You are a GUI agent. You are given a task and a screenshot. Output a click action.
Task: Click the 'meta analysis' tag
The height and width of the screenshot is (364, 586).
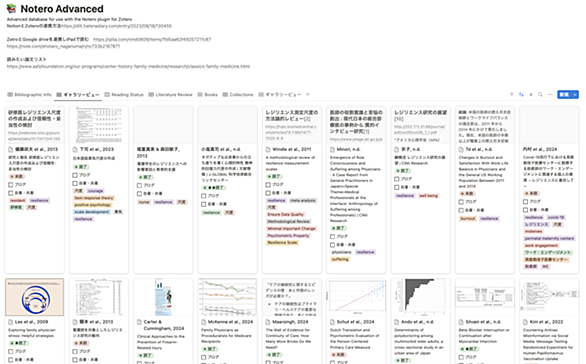(x=303, y=201)
